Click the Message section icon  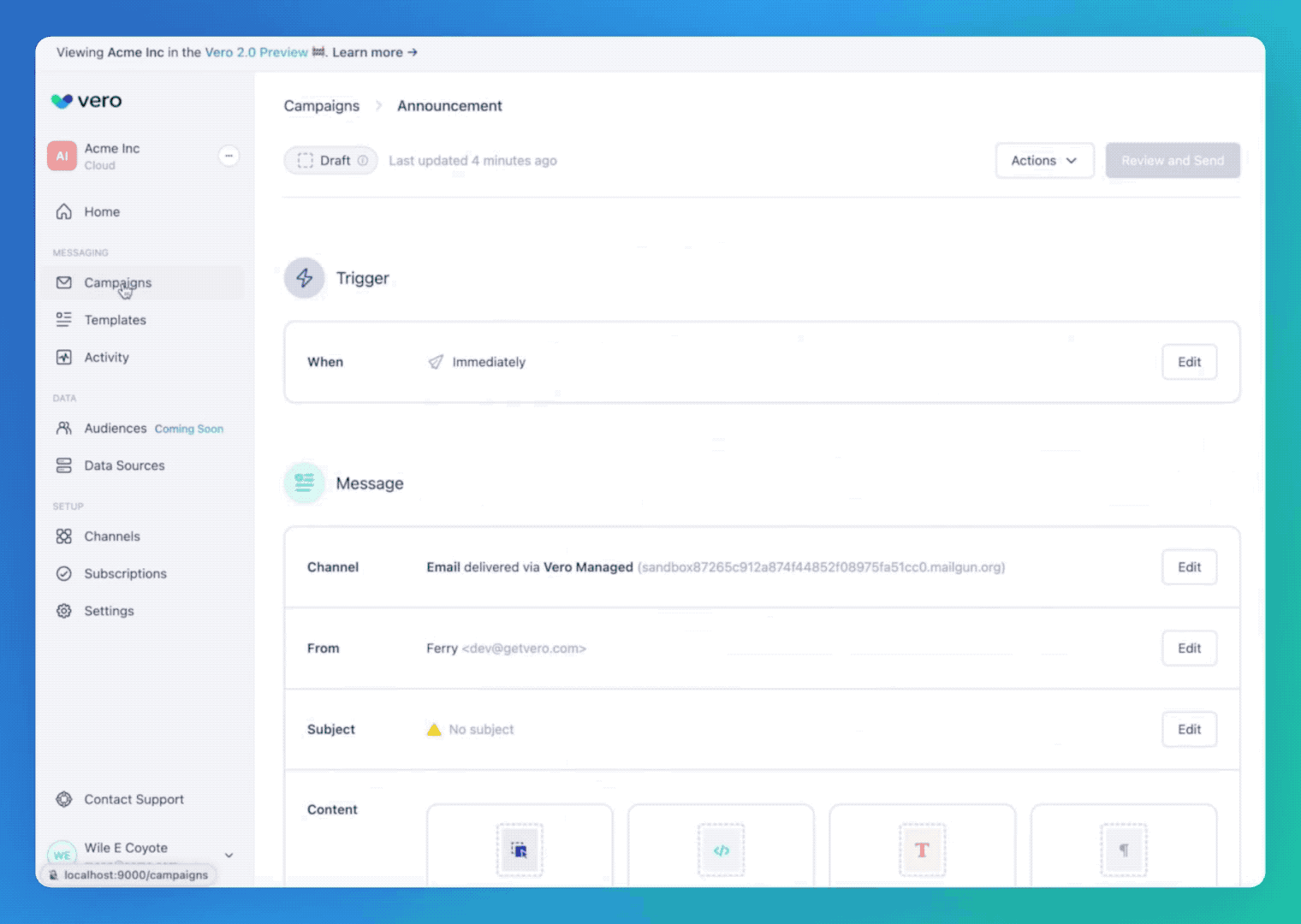click(305, 483)
